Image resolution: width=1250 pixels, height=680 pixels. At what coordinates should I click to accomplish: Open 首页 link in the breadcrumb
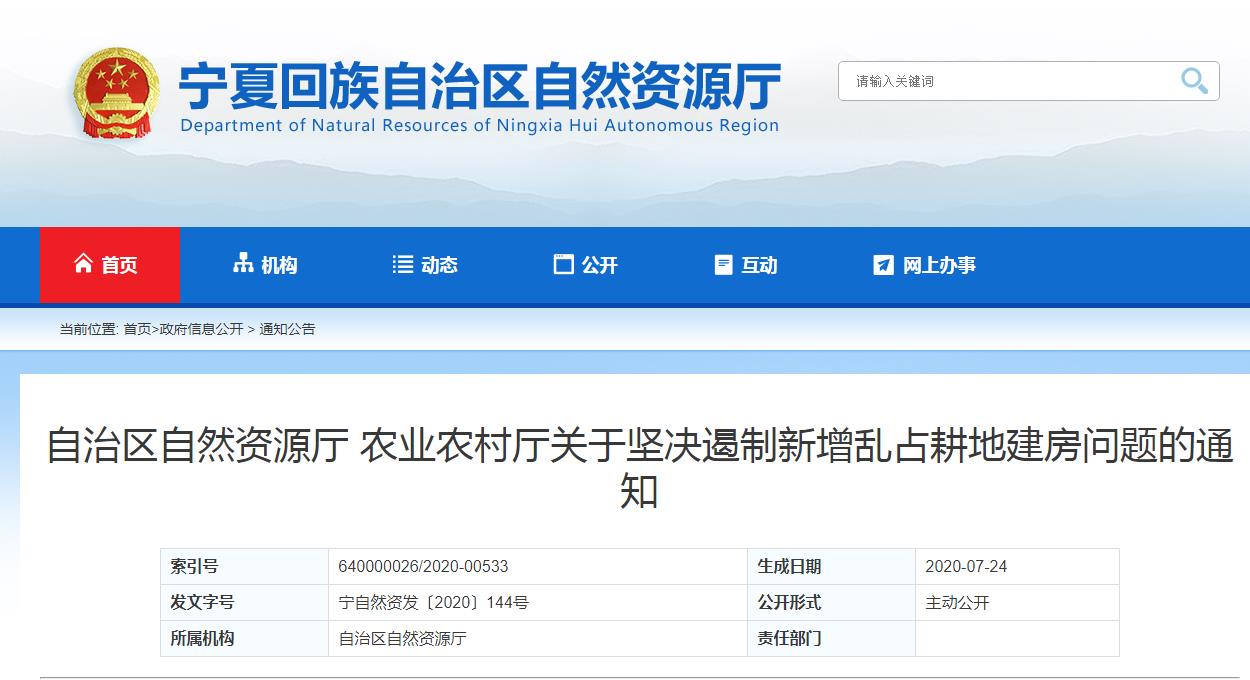click(137, 329)
